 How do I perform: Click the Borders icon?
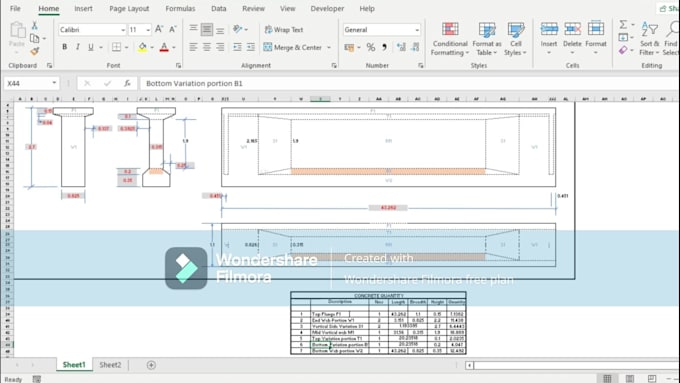[116, 47]
